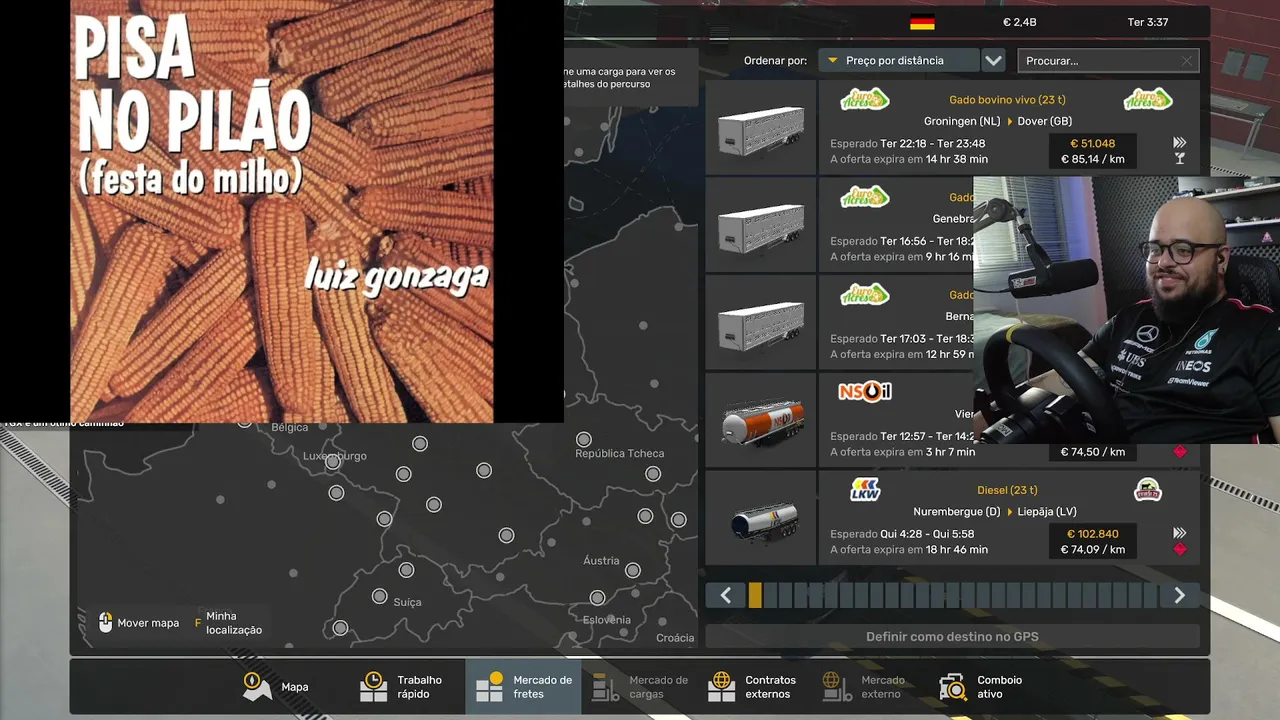The height and width of the screenshot is (720, 1280).
Task: Click the € 85,14 / km rate
Action: [x=1092, y=159]
